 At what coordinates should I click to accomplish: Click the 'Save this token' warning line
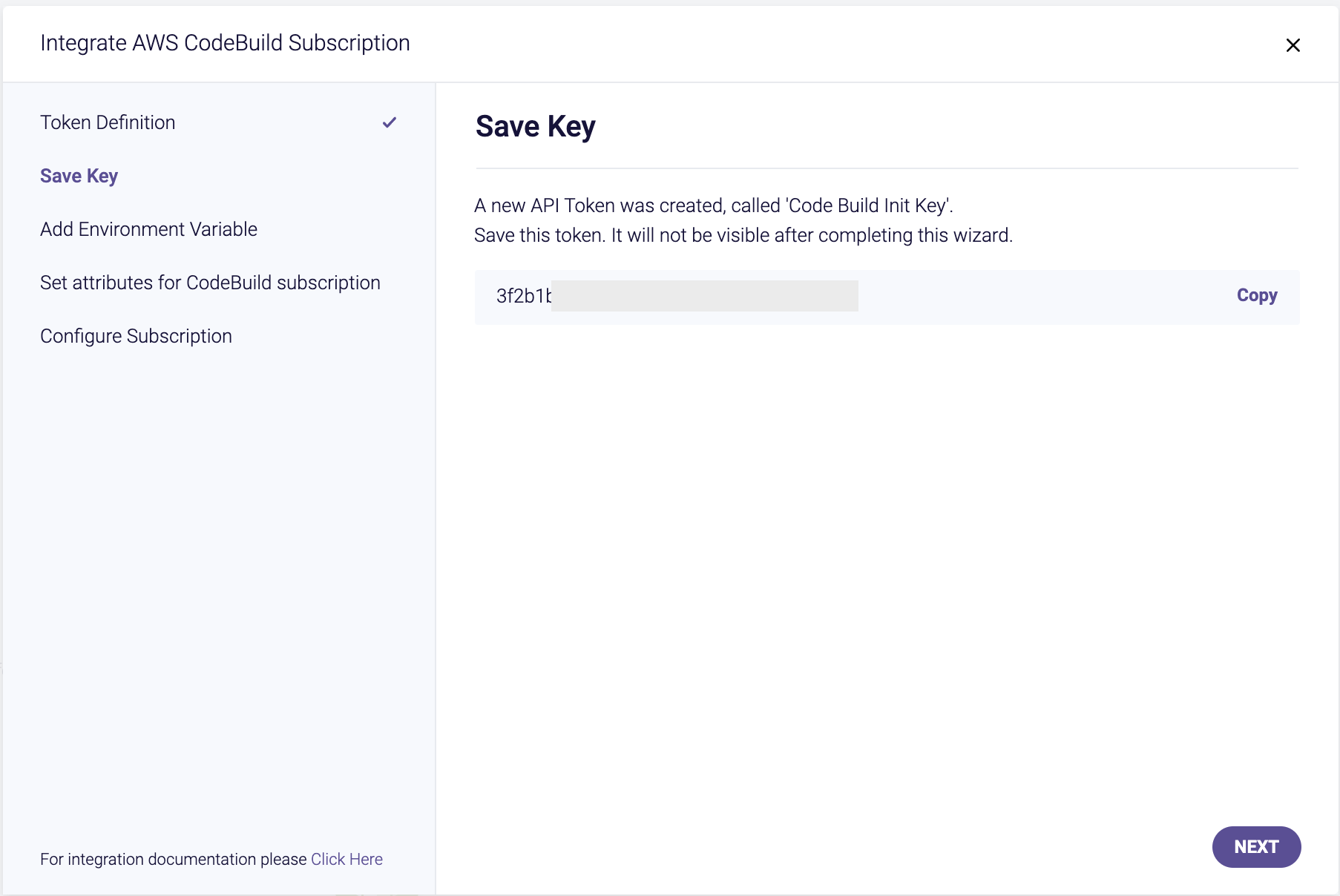click(743, 235)
